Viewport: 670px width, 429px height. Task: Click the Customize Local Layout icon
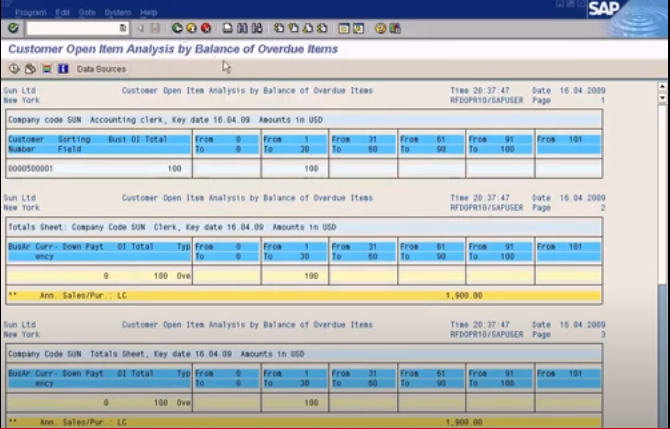pos(395,28)
